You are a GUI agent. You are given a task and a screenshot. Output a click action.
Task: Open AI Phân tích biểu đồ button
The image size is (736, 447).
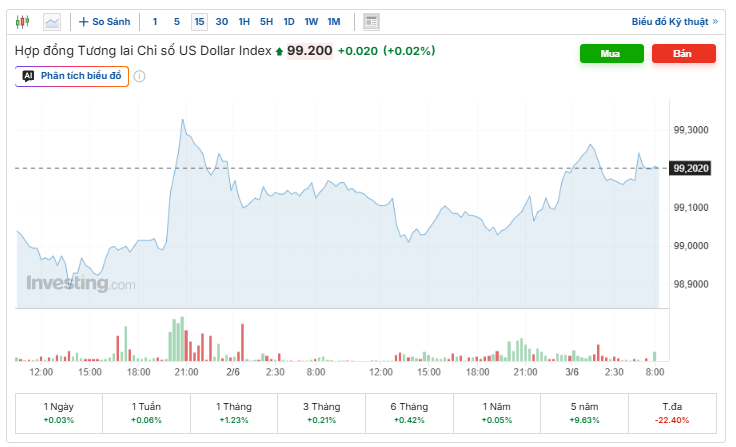pyautogui.click(x=72, y=76)
